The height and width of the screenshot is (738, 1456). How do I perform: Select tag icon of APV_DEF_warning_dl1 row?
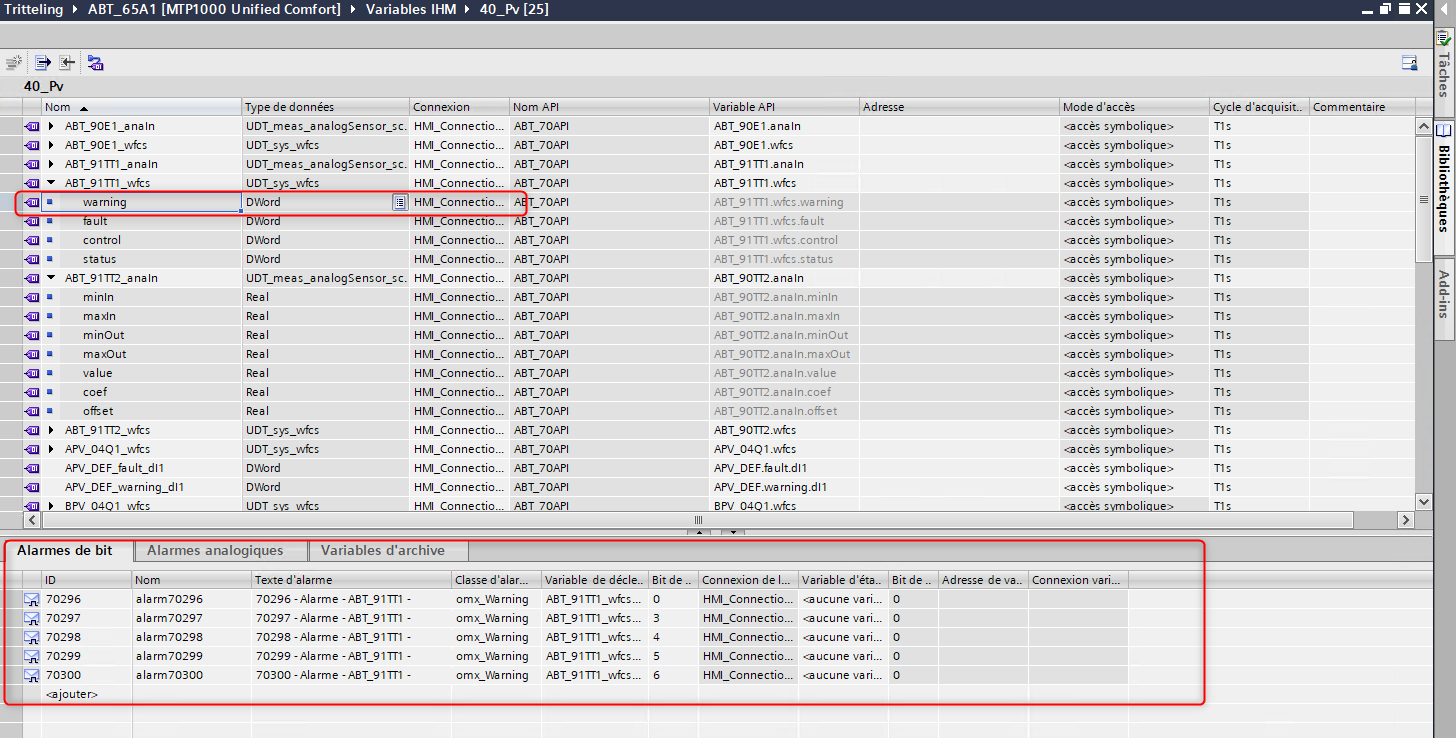coord(32,487)
